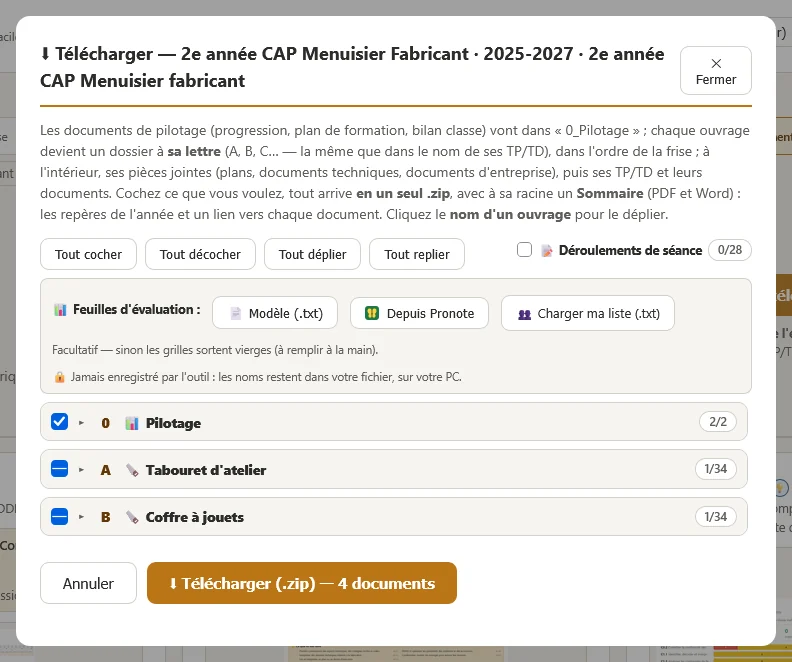The image size is (792, 662).
Task: Click the Feuilles d'évaluation chart icon
Action: pos(60,310)
